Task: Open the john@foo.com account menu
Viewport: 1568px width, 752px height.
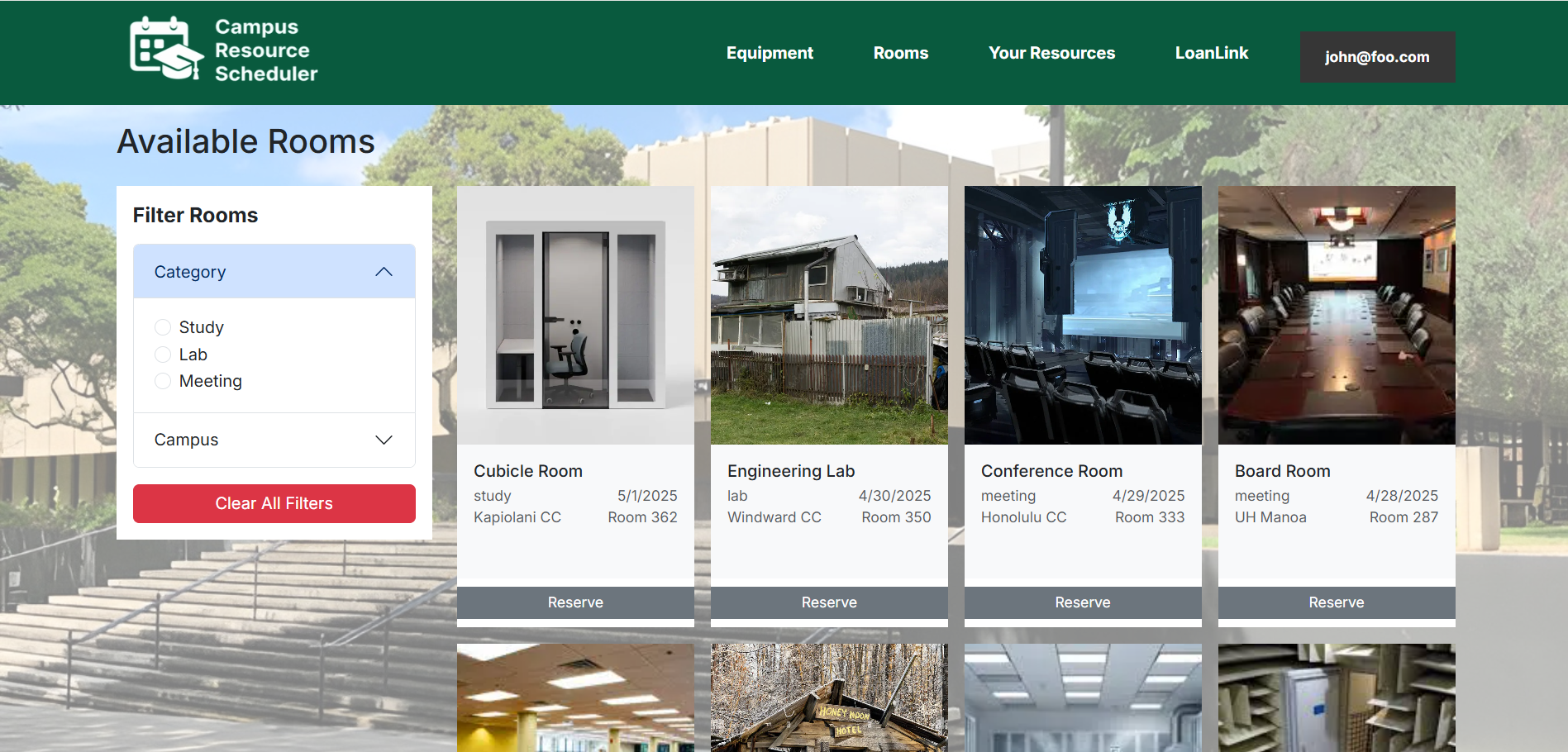Action: (x=1377, y=57)
